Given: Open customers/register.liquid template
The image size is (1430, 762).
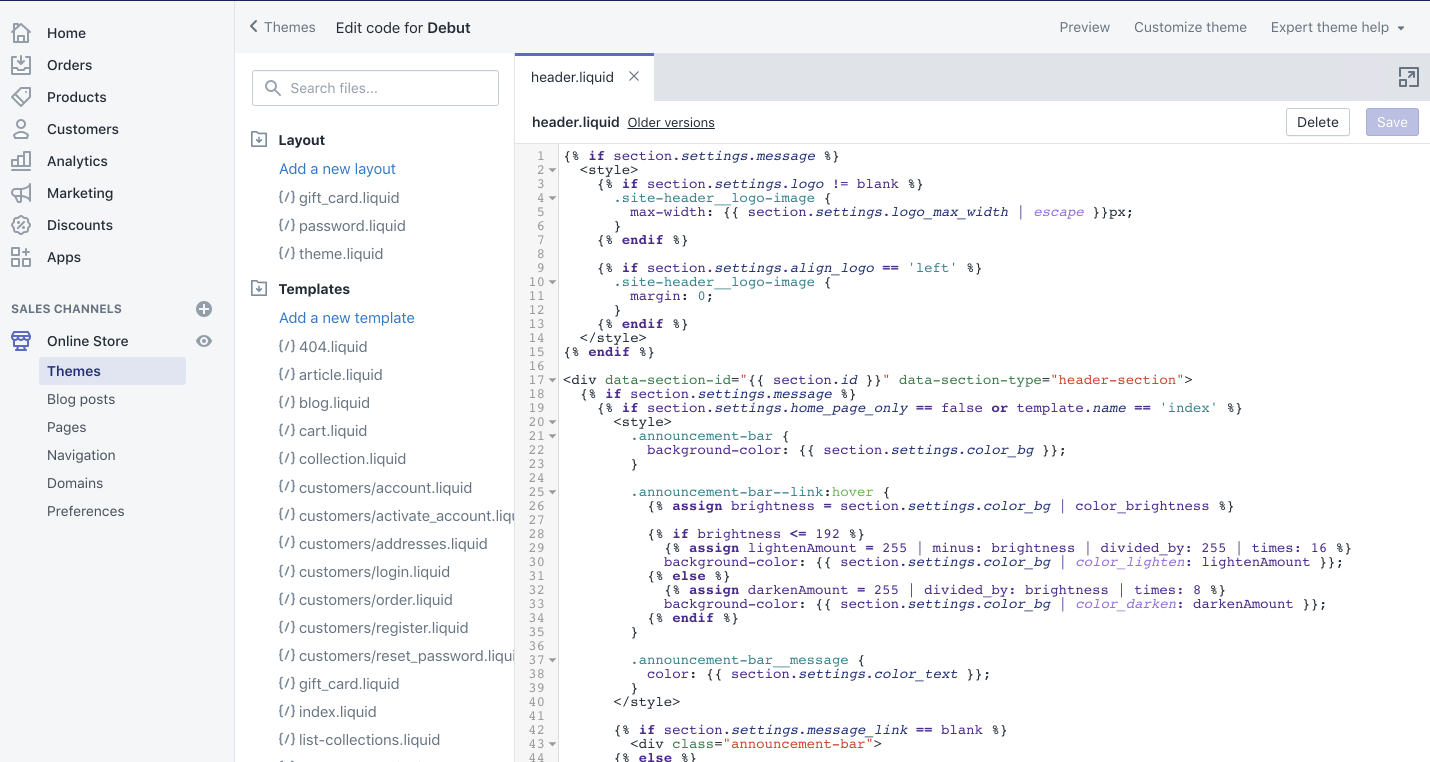Looking at the screenshot, I should tap(384, 628).
